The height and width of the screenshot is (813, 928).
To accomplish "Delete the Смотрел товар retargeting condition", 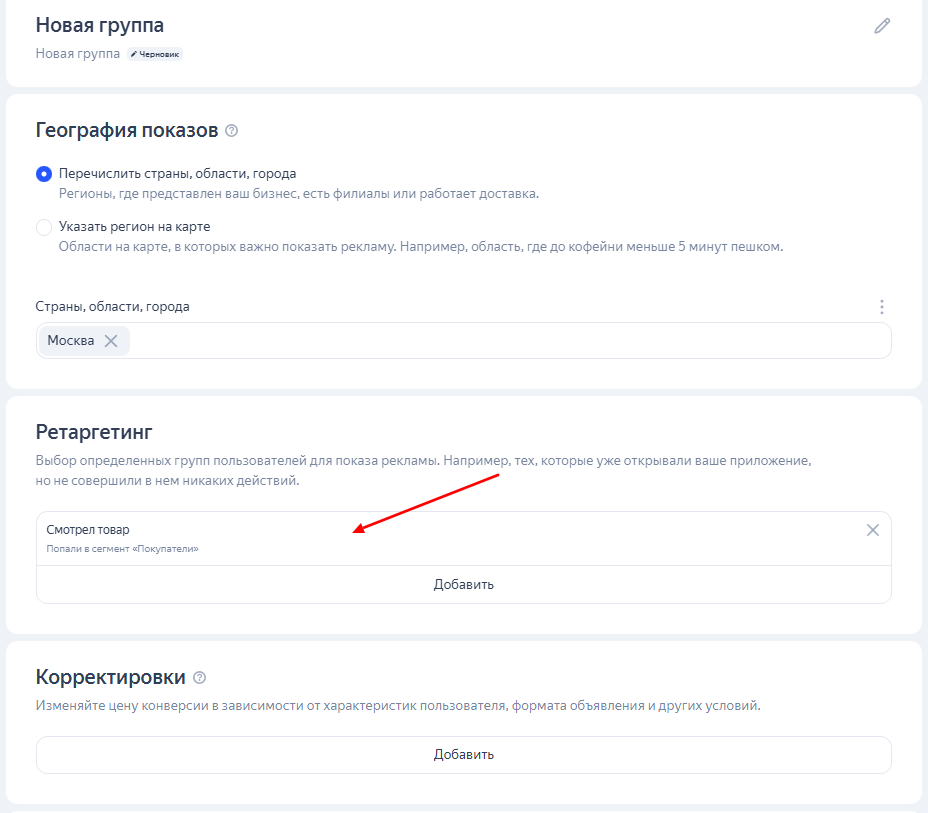I will (872, 530).
